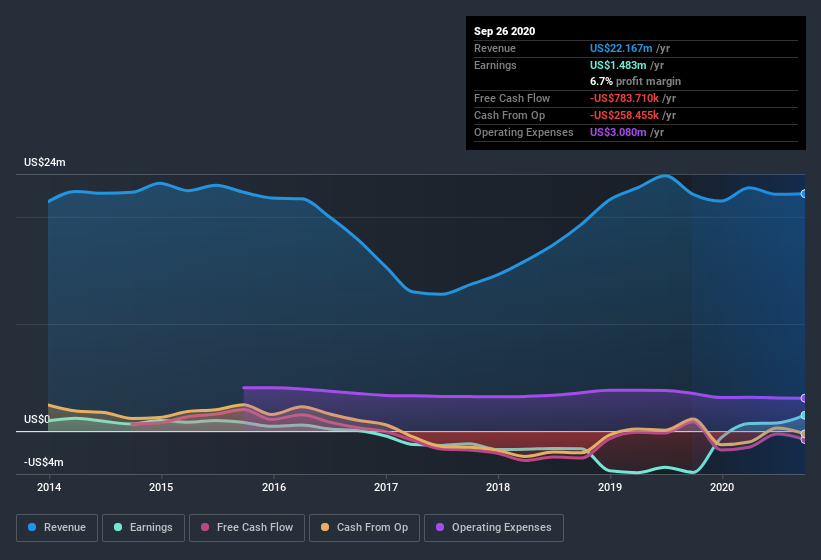Click the US$24m y-axis label

click(x=45, y=162)
